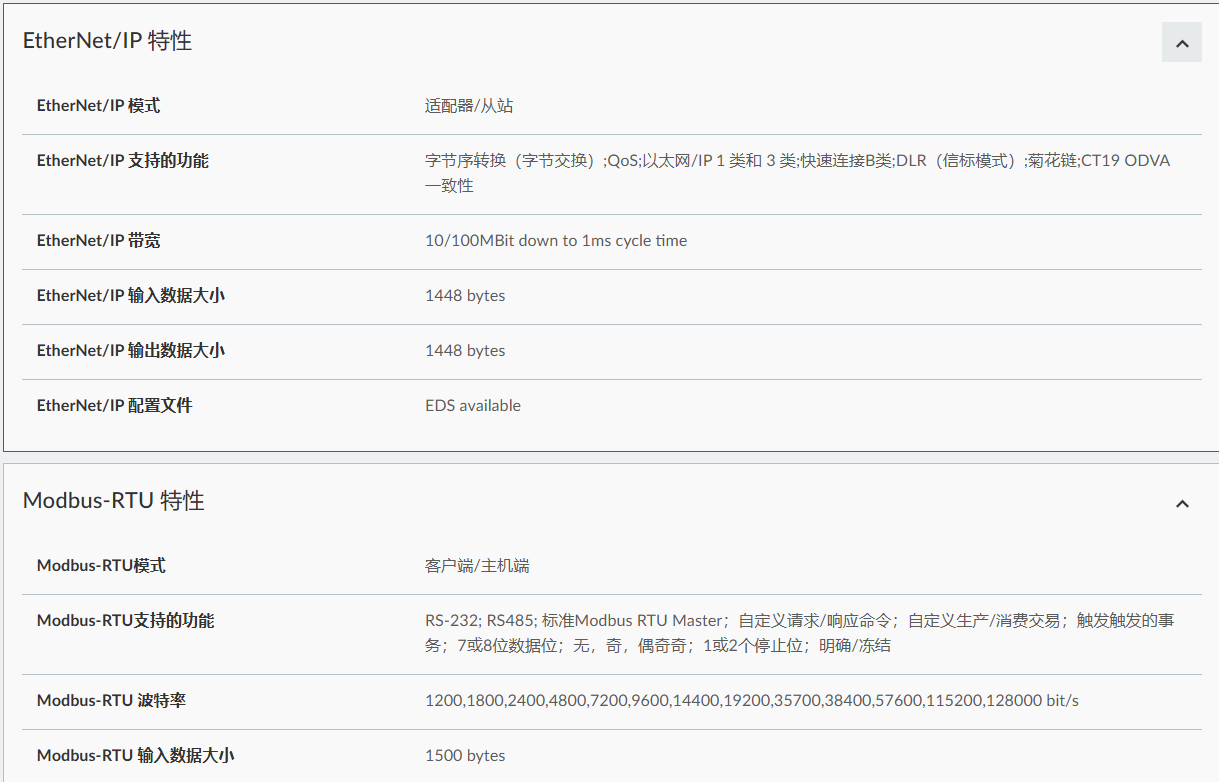This screenshot has height=782, width=1219.
Task: Select the Modbus-RTU 输入数据大小 label
Action: coord(135,756)
